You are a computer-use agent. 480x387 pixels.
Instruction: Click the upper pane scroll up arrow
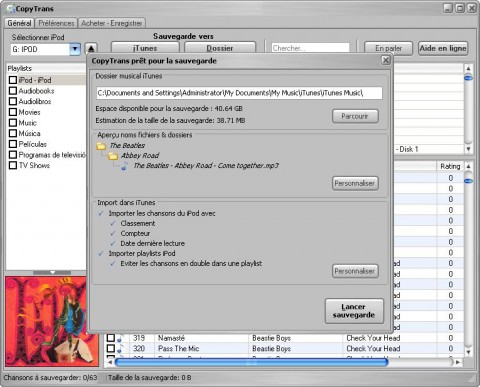[468, 68]
